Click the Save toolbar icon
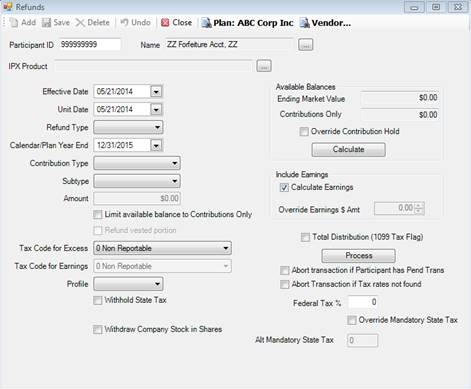This screenshot has height=389, width=471. 46,23
